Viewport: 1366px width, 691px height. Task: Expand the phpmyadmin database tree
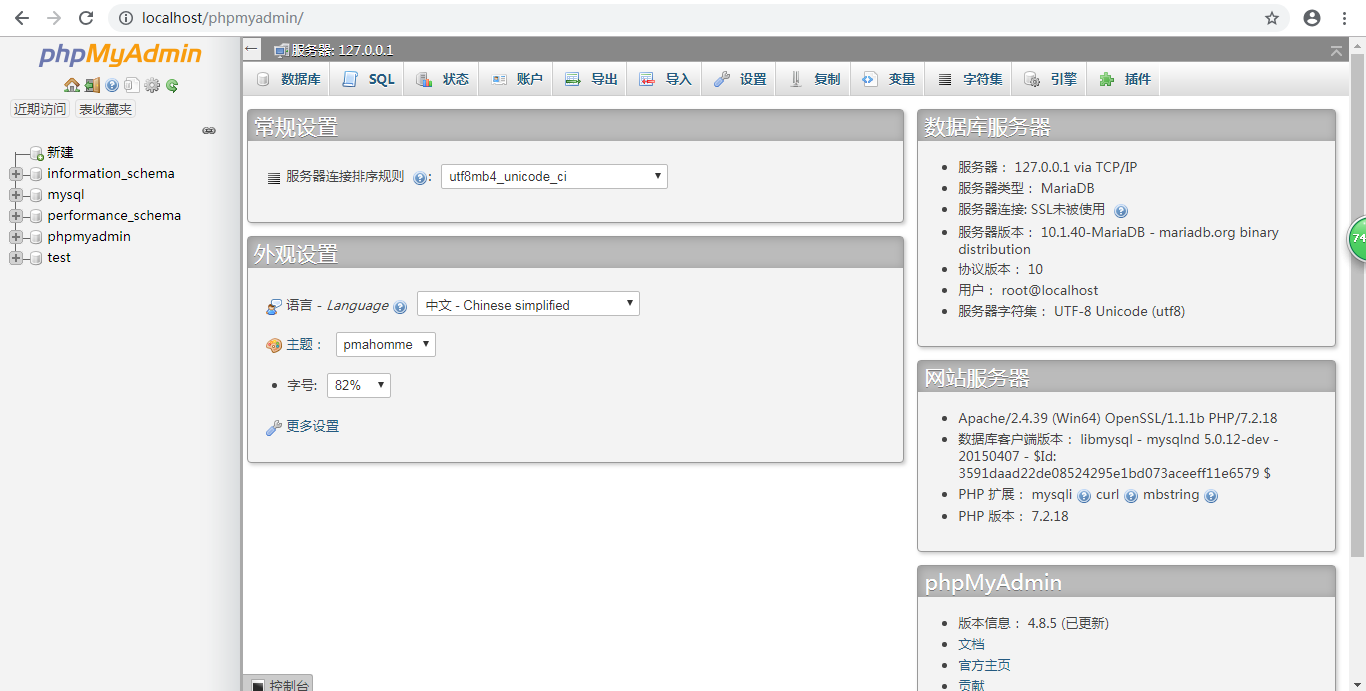pyautogui.click(x=15, y=237)
